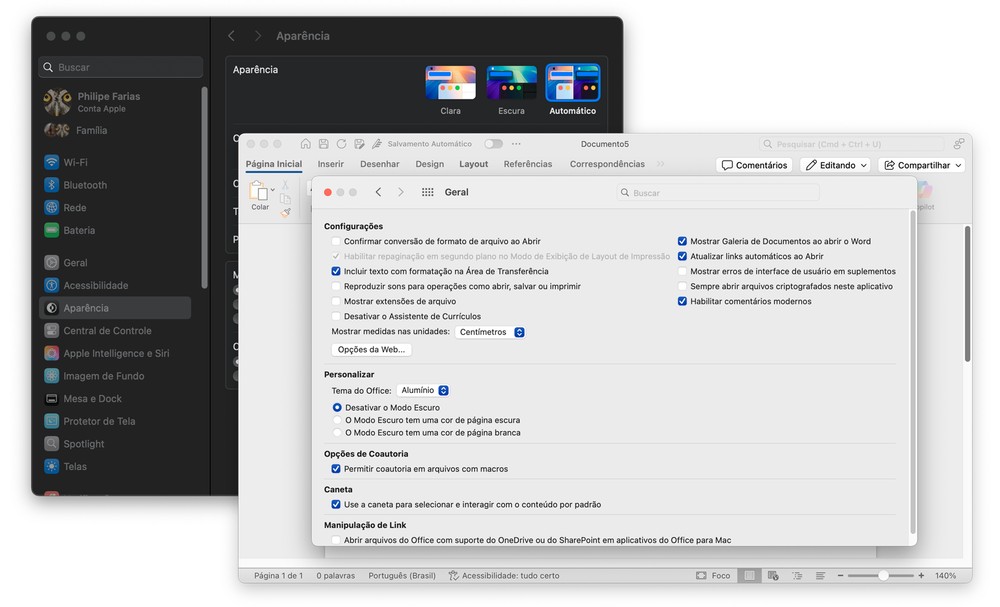Select O Modo Escuro com página branca

pyautogui.click(x=337, y=433)
